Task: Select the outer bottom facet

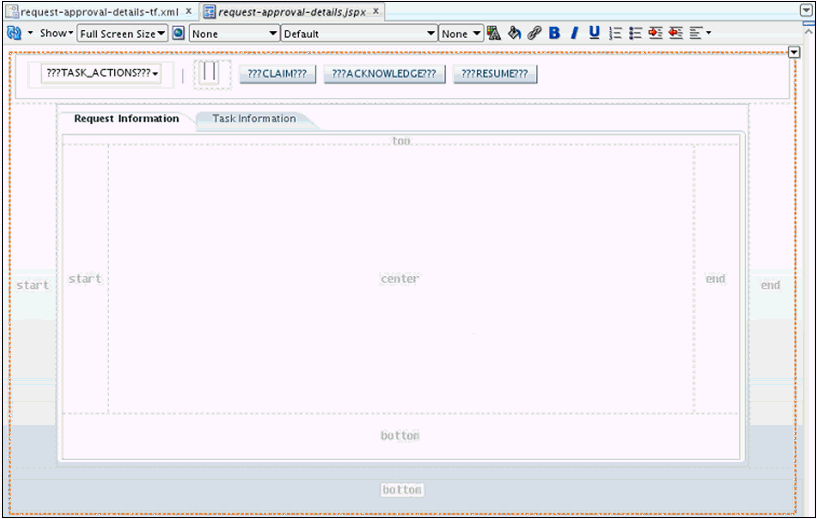Action: click(402, 490)
